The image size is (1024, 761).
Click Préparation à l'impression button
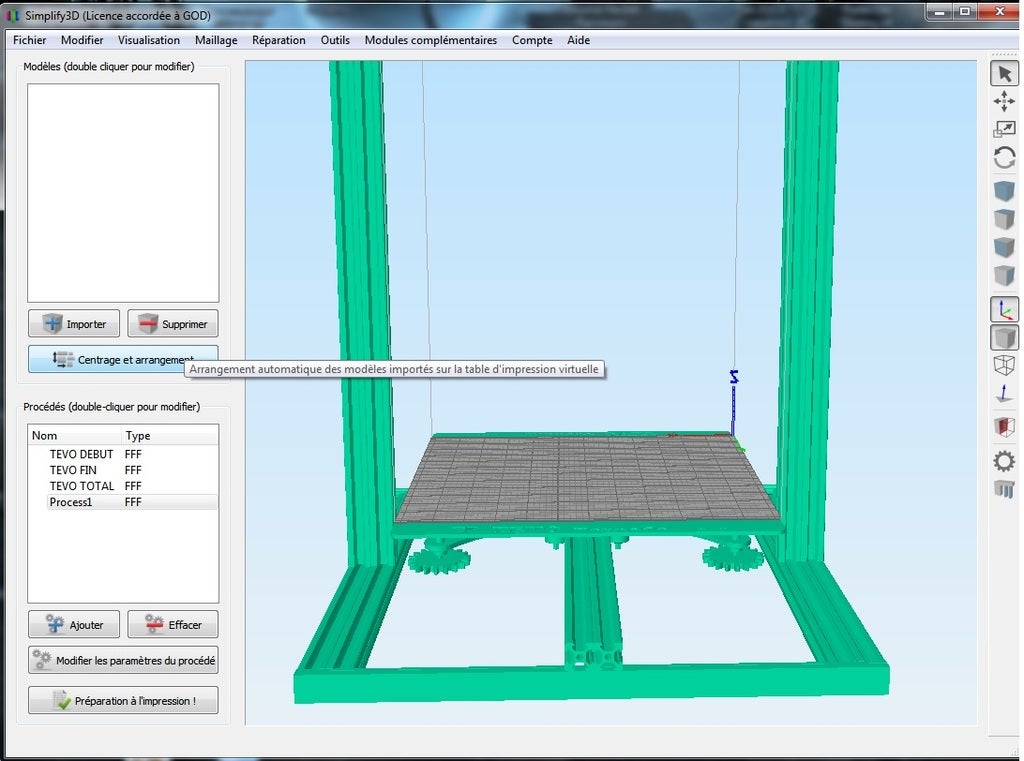[x=123, y=700]
